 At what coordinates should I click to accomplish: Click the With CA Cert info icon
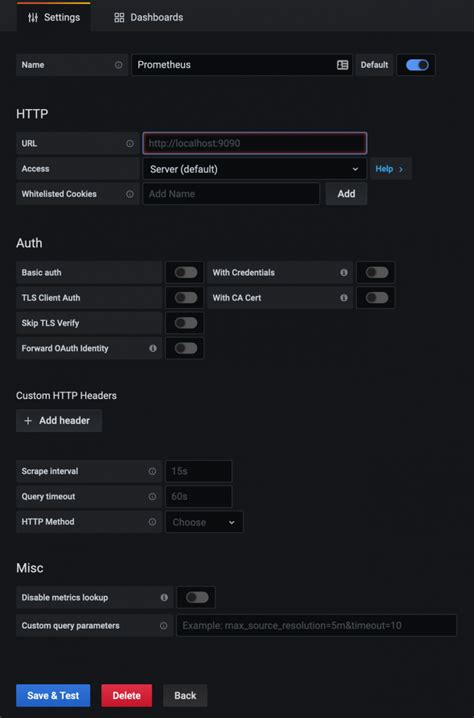(343, 298)
